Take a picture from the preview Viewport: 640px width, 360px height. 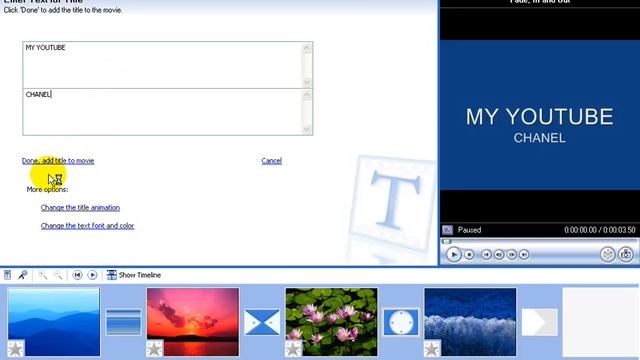(626, 255)
